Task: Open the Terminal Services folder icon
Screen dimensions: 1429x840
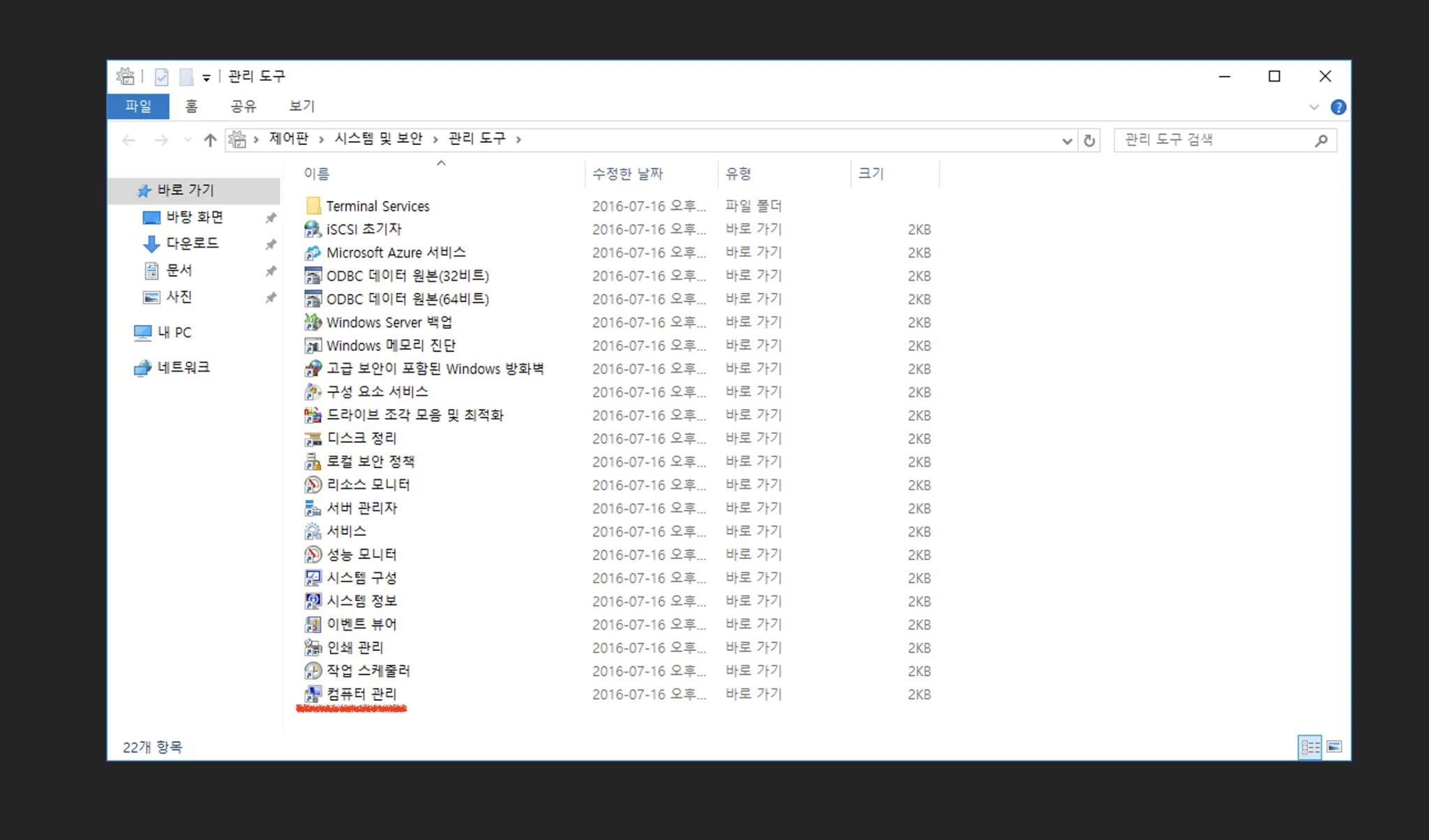Action: tap(313, 206)
